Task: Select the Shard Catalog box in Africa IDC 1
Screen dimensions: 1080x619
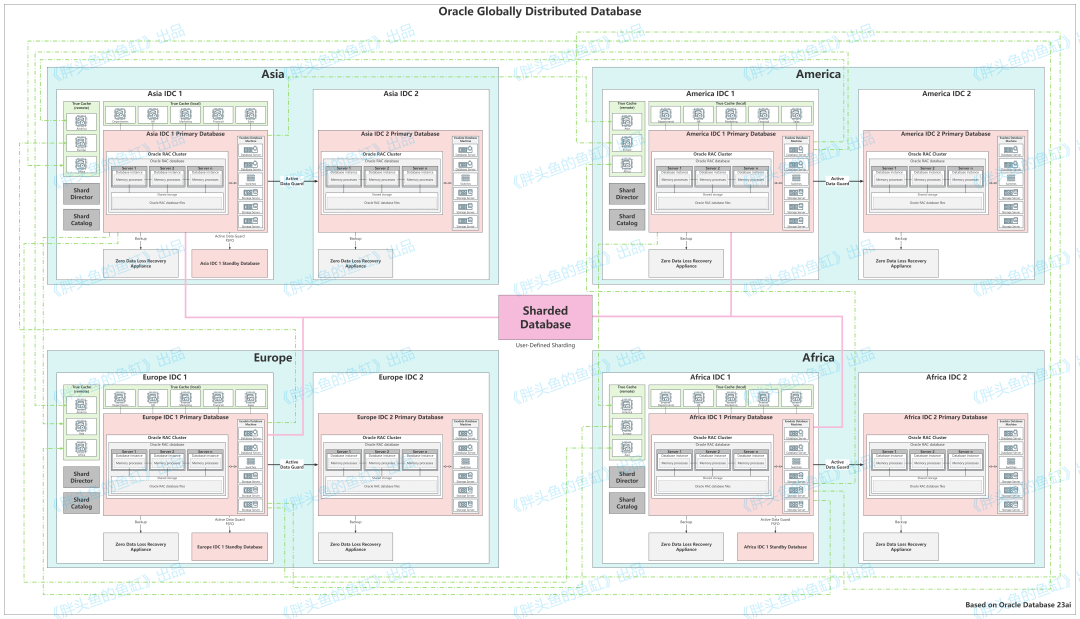Action: point(627,503)
